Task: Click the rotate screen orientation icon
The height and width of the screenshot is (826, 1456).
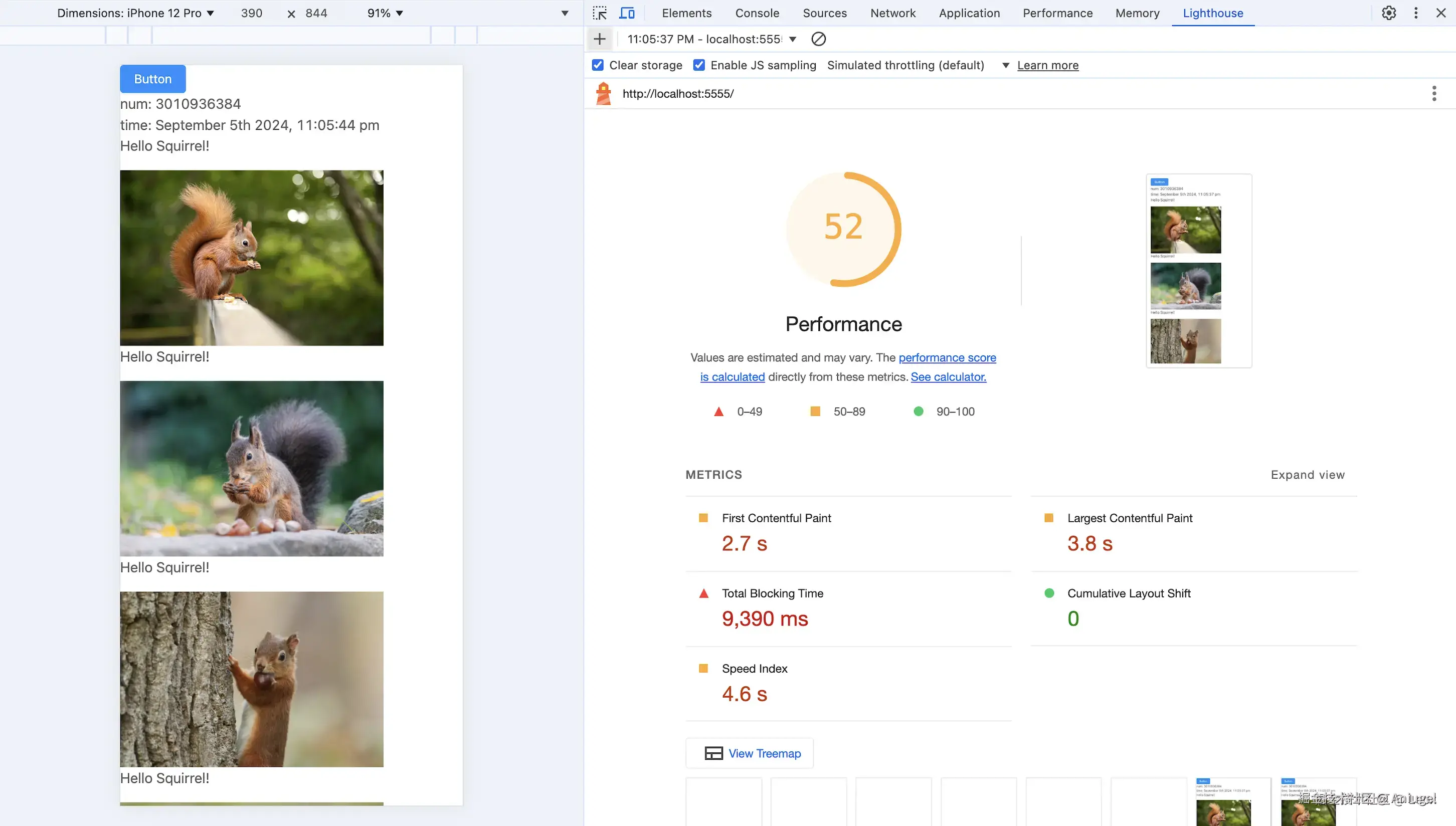Action: [565, 13]
